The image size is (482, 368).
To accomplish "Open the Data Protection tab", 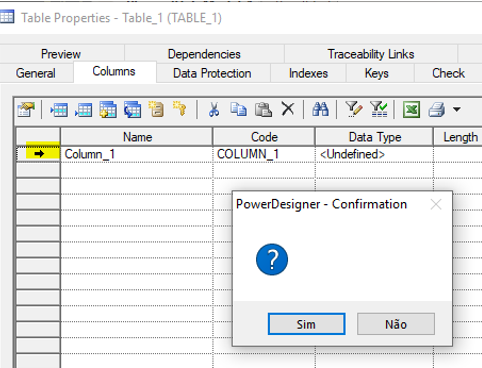I will (x=212, y=73).
